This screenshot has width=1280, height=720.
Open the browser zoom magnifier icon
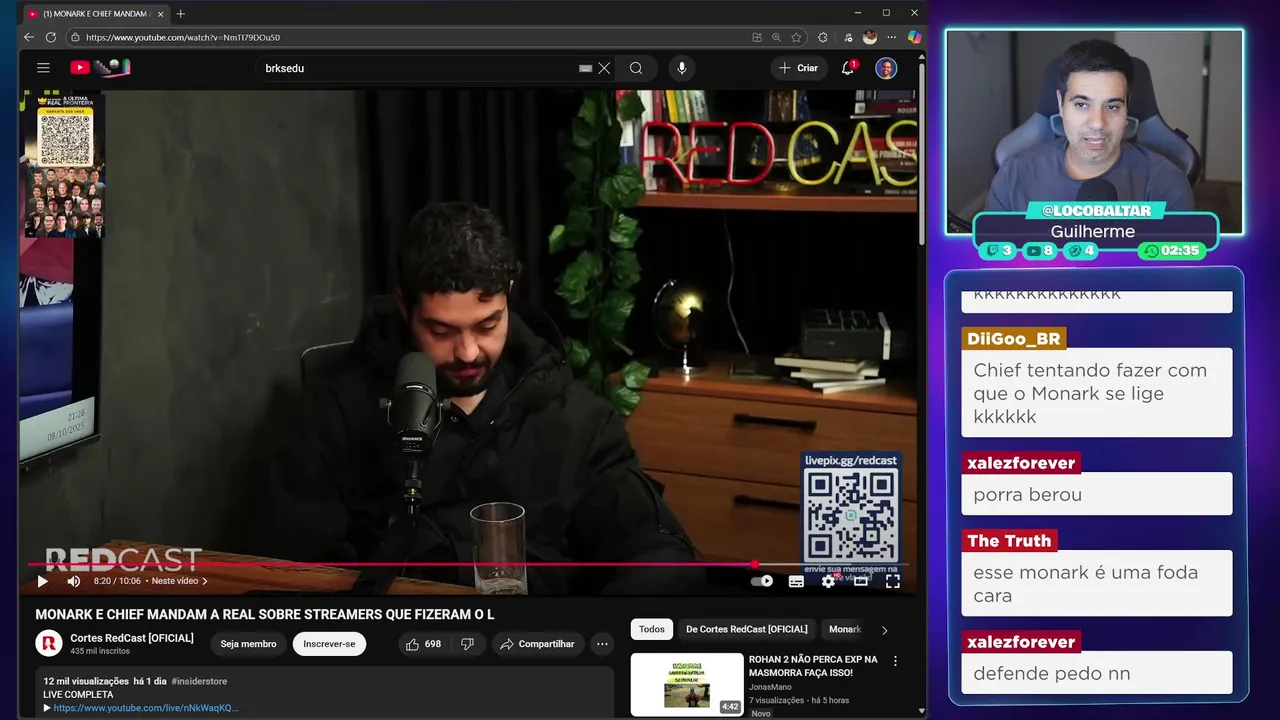click(776, 37)
